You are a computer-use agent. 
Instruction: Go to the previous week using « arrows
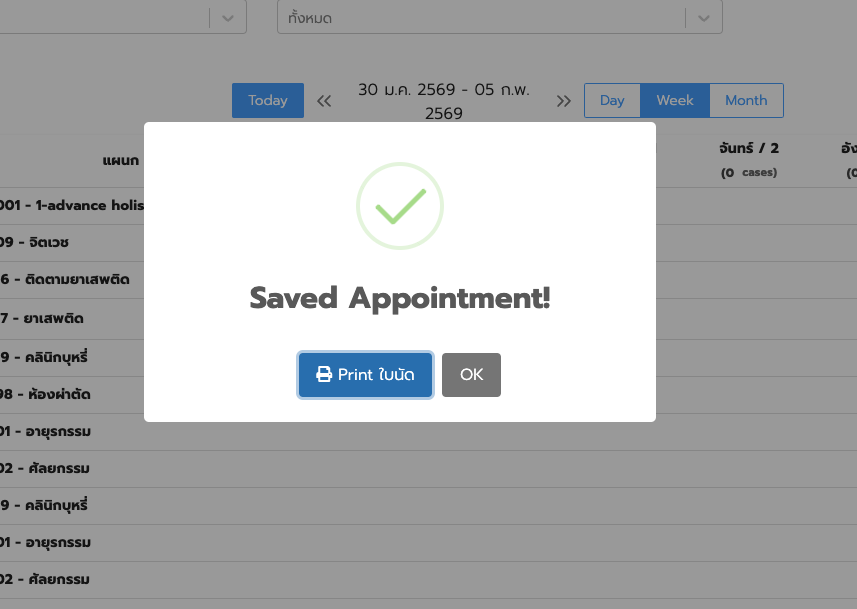(324, 101)
